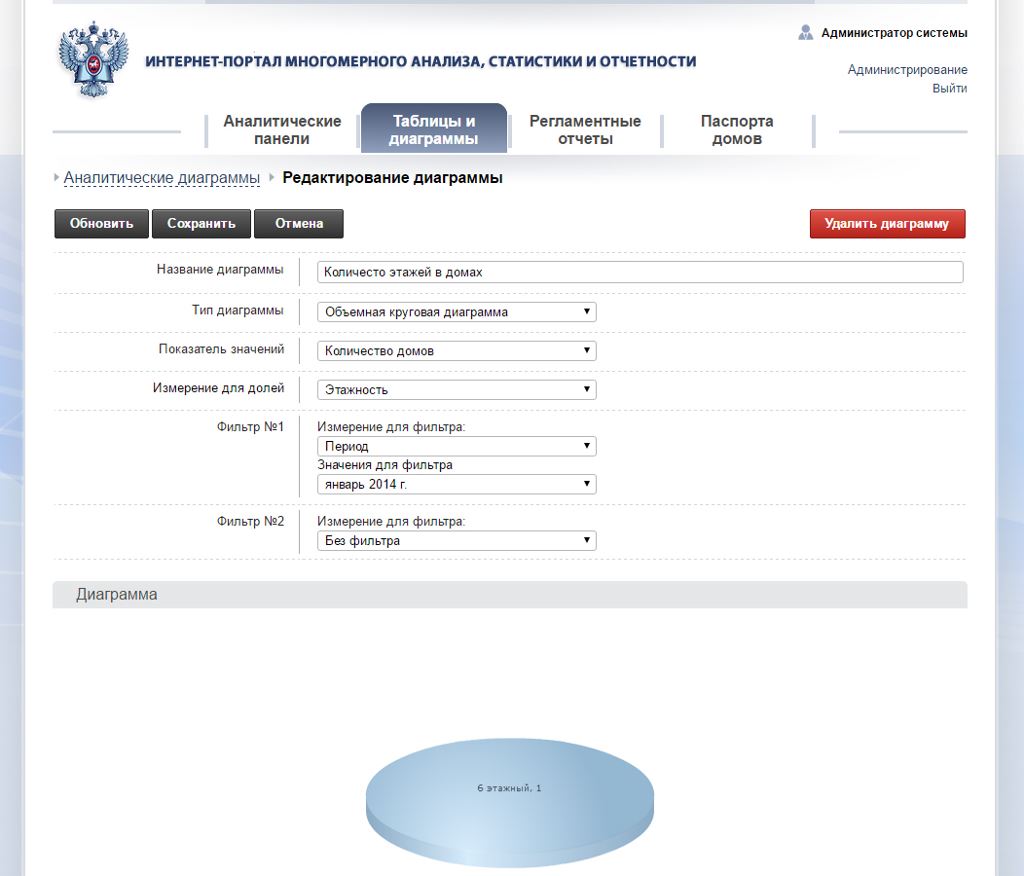Open the Период filter dimension dropdown
The width and height of the screenshot is (1024, 876).
457,446
